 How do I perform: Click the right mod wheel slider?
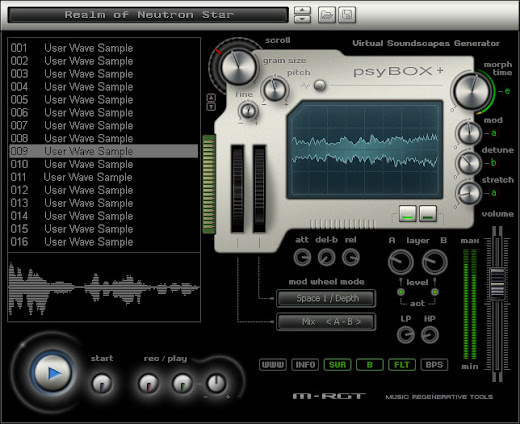[259, 188]
